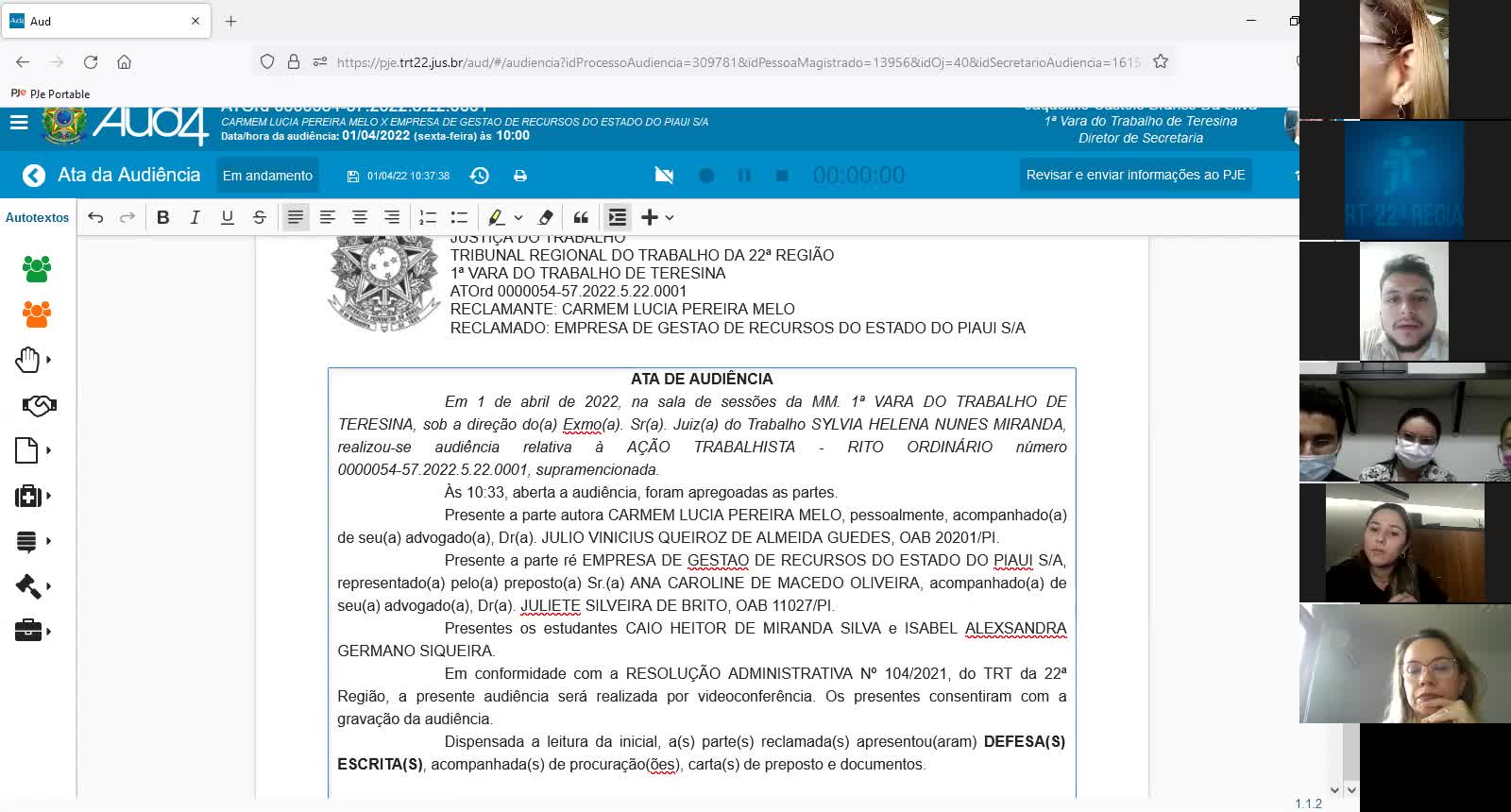The width and height of the screenshot is (1511, 812).
Task: Justify the text
Action: pyautogui.click(x=296, y=217)
